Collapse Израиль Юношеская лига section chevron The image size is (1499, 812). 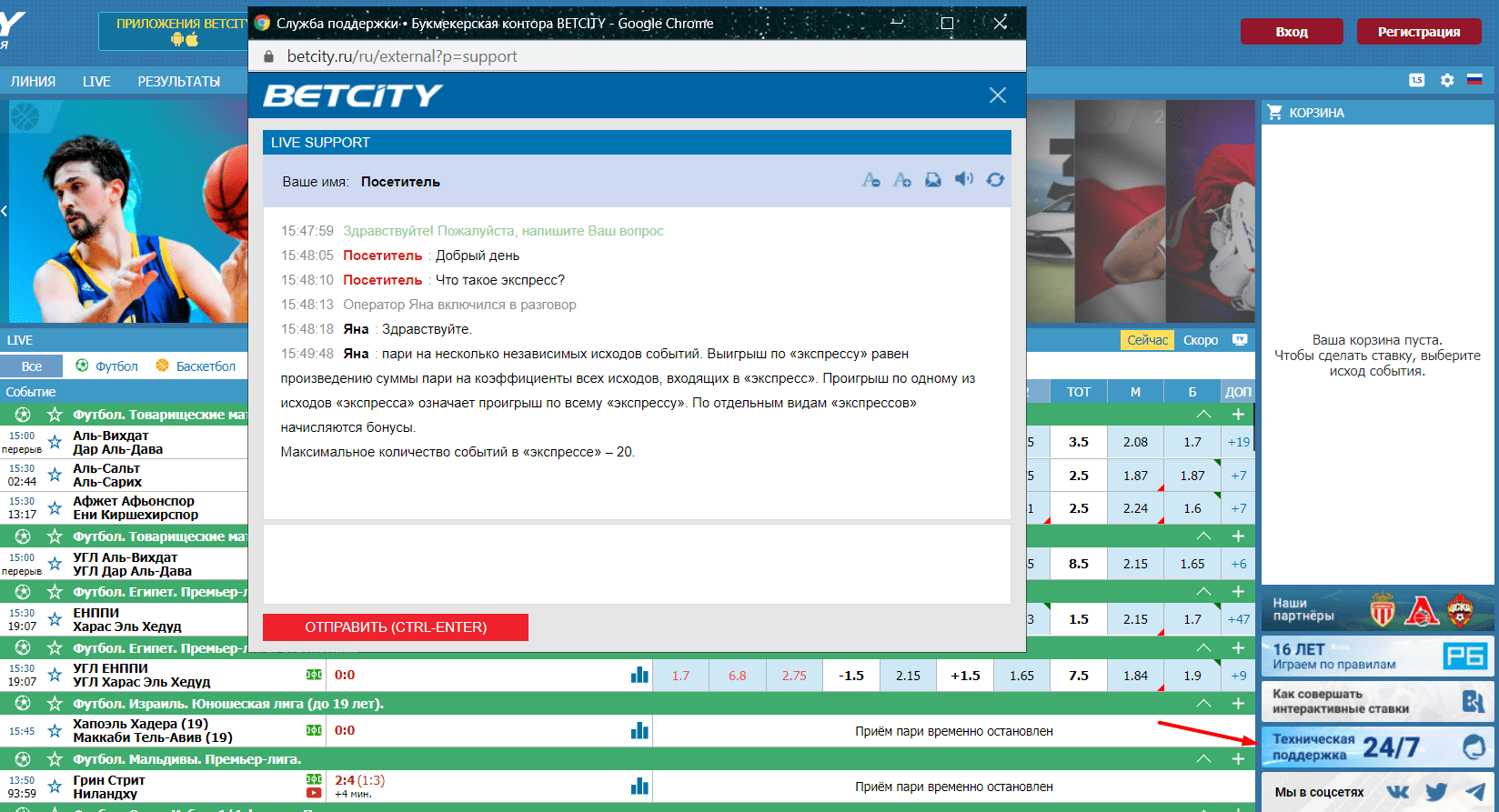click(1203, 703)
